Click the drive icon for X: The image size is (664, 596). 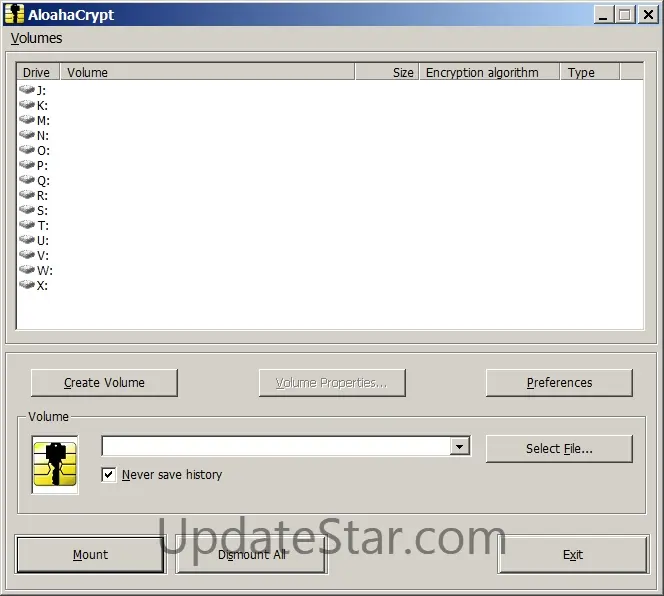[27, 285]
